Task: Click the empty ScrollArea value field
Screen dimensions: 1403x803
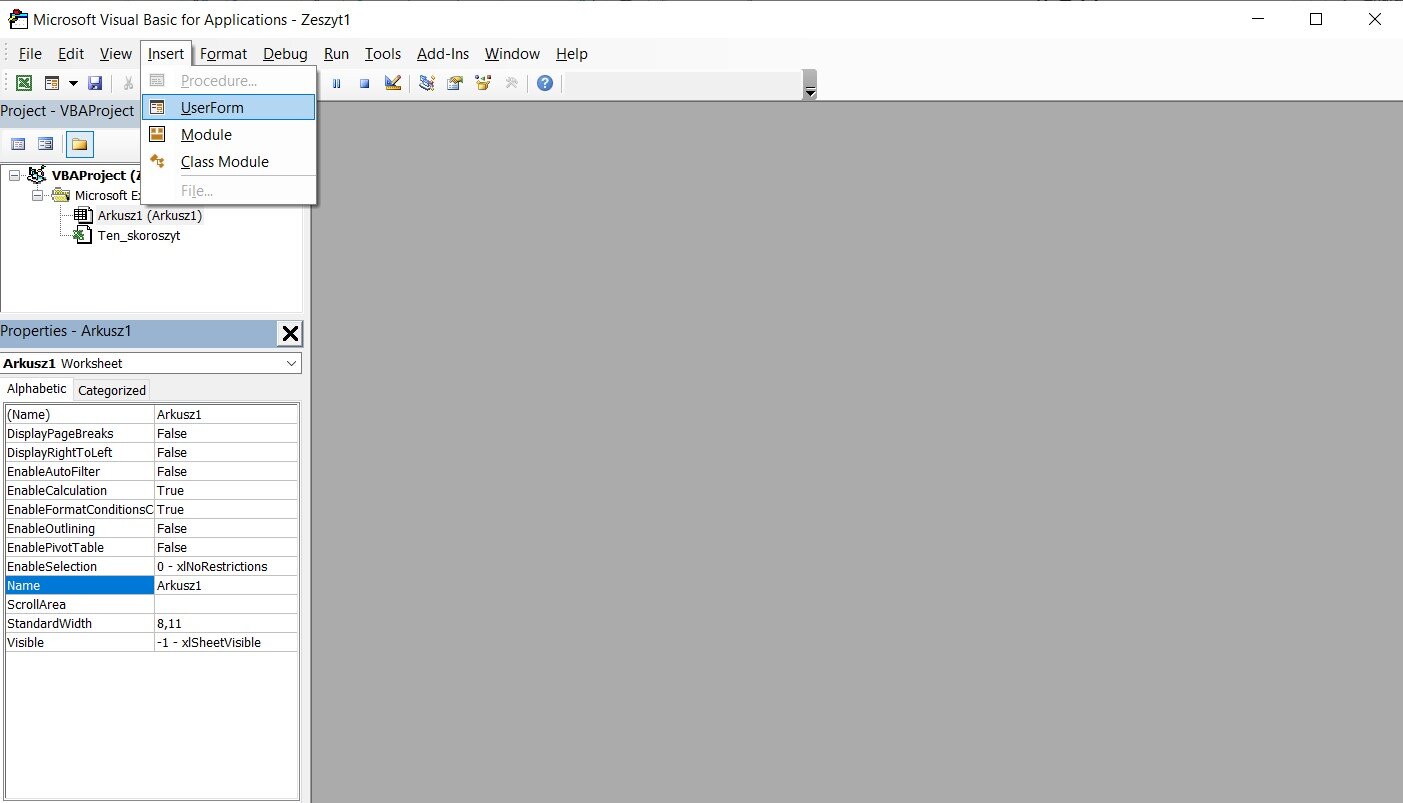Action: coord(226,604)
